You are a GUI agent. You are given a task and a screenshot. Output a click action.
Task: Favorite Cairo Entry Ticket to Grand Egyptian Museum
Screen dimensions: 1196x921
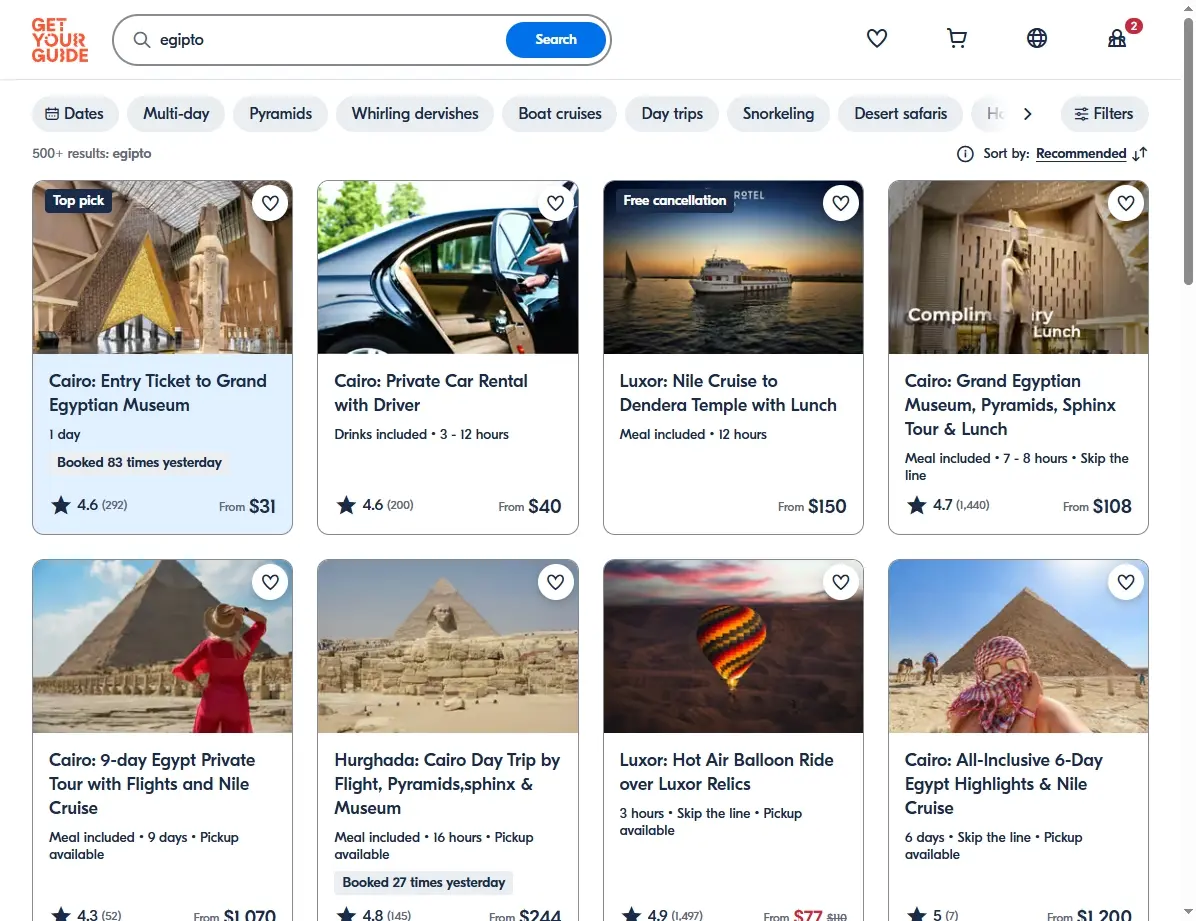click(x=270, y=203)
